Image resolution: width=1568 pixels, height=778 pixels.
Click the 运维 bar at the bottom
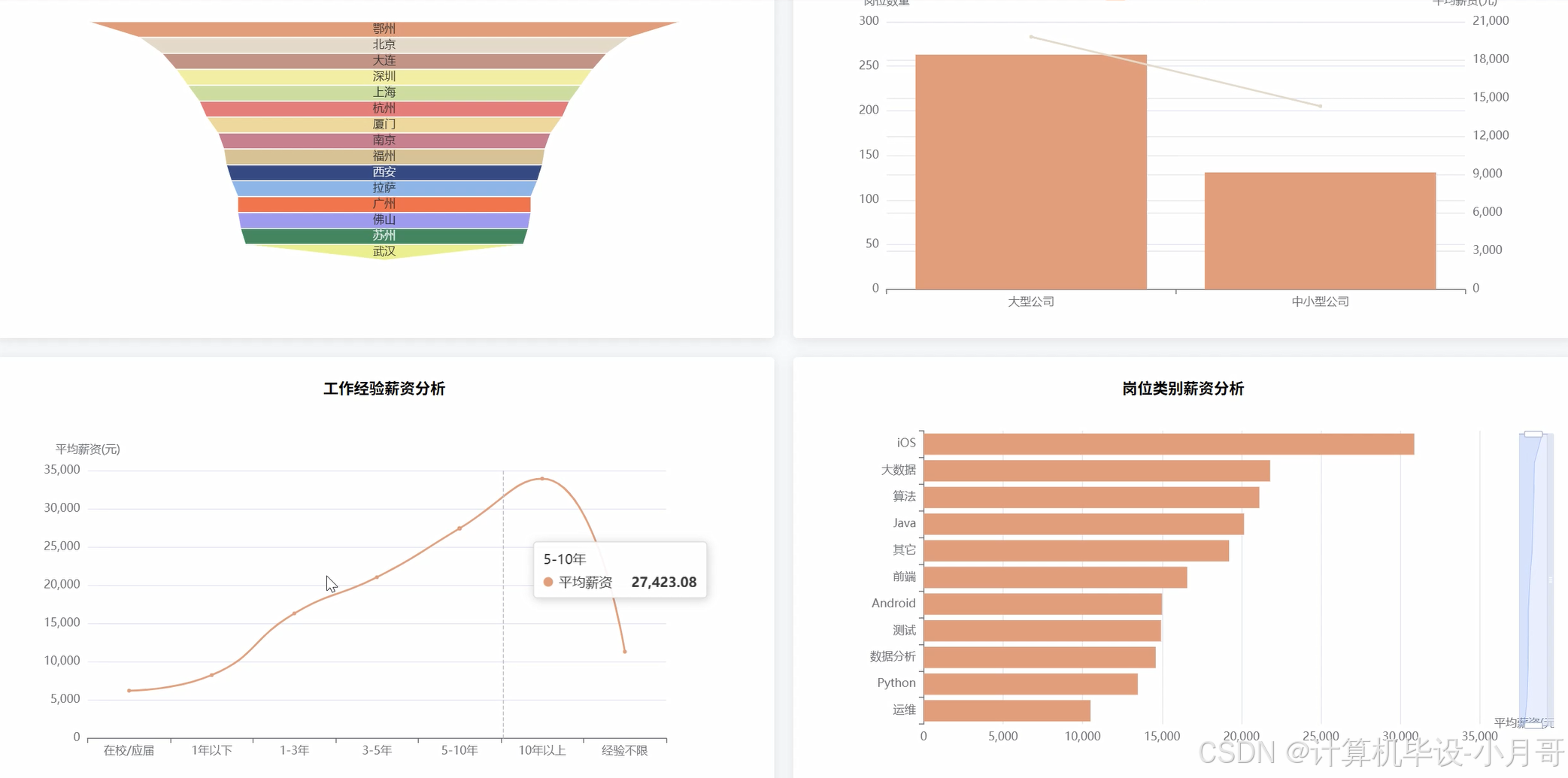coord(1006,710)
